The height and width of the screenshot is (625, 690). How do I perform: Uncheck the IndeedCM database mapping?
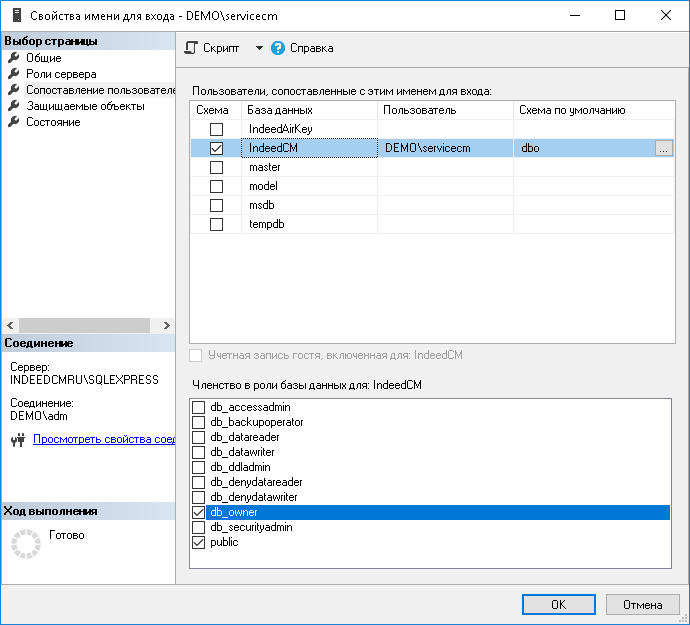[x=216, y=148]
